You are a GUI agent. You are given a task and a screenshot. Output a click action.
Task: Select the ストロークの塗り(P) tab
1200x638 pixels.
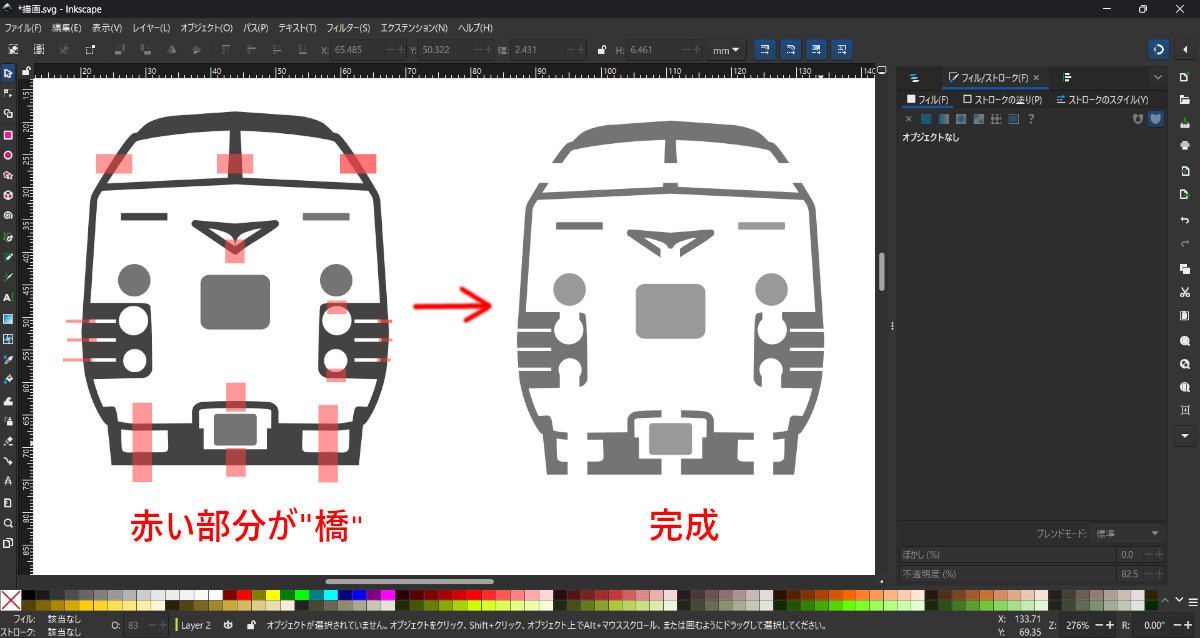coord(1002,100)
